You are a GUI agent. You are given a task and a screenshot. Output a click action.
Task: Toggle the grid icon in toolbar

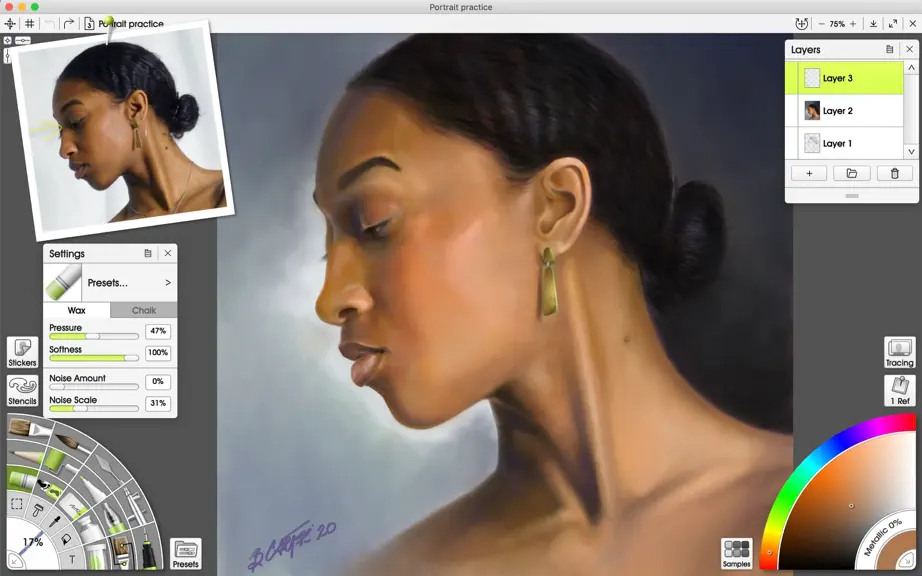tap(29, 24)
